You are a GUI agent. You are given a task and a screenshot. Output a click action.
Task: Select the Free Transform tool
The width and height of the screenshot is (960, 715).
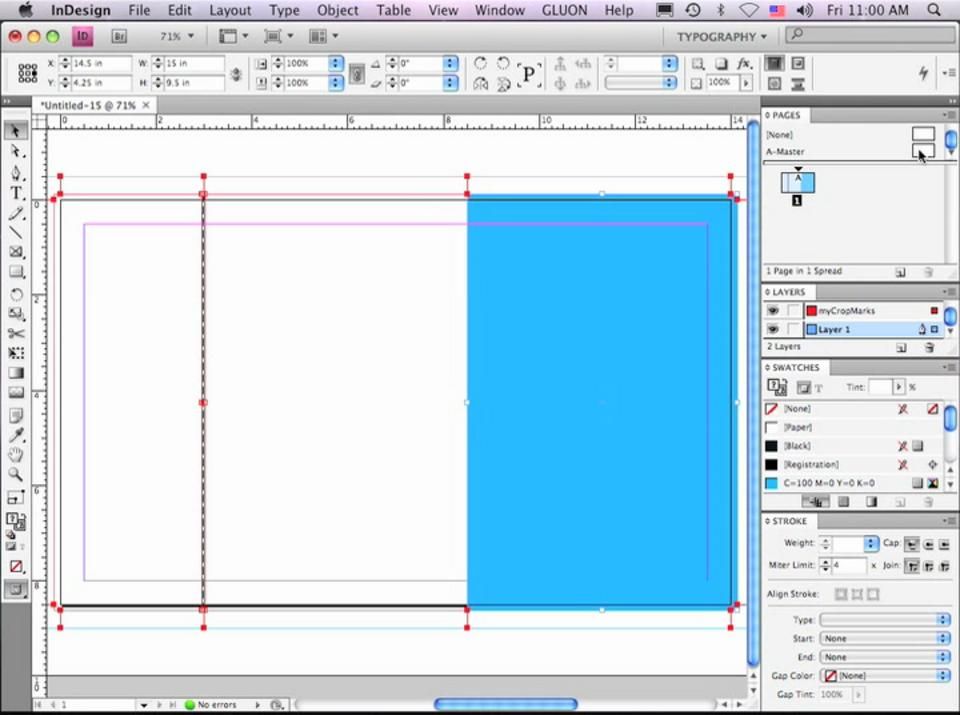16,353
